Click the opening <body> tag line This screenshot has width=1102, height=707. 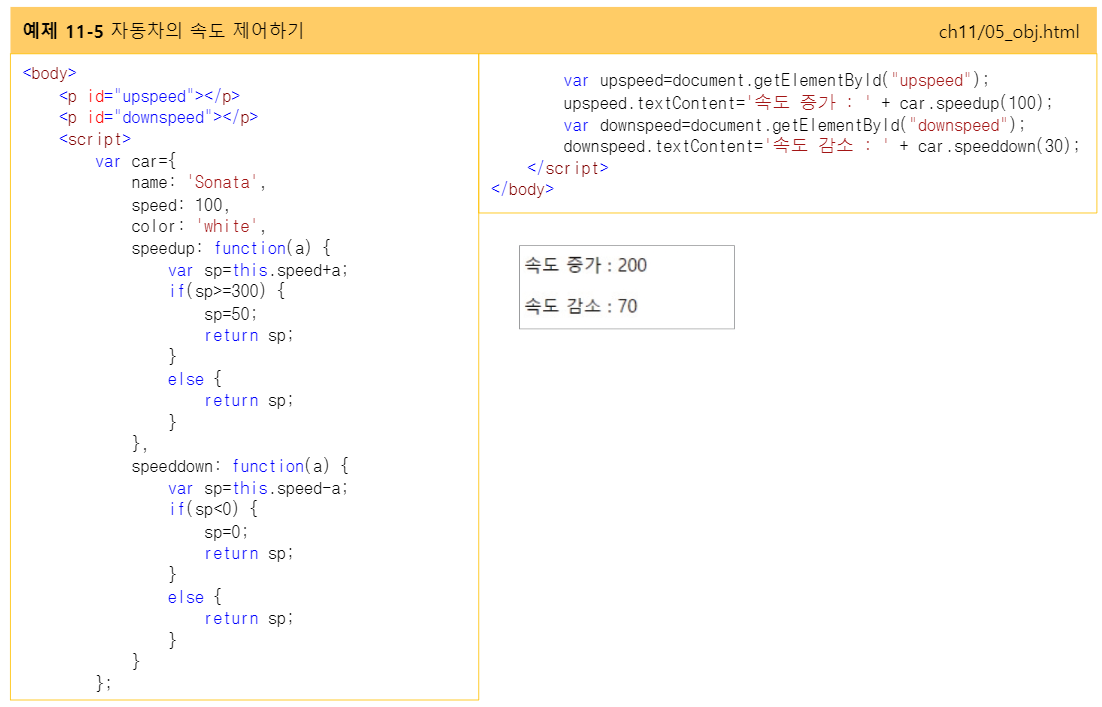49,73
